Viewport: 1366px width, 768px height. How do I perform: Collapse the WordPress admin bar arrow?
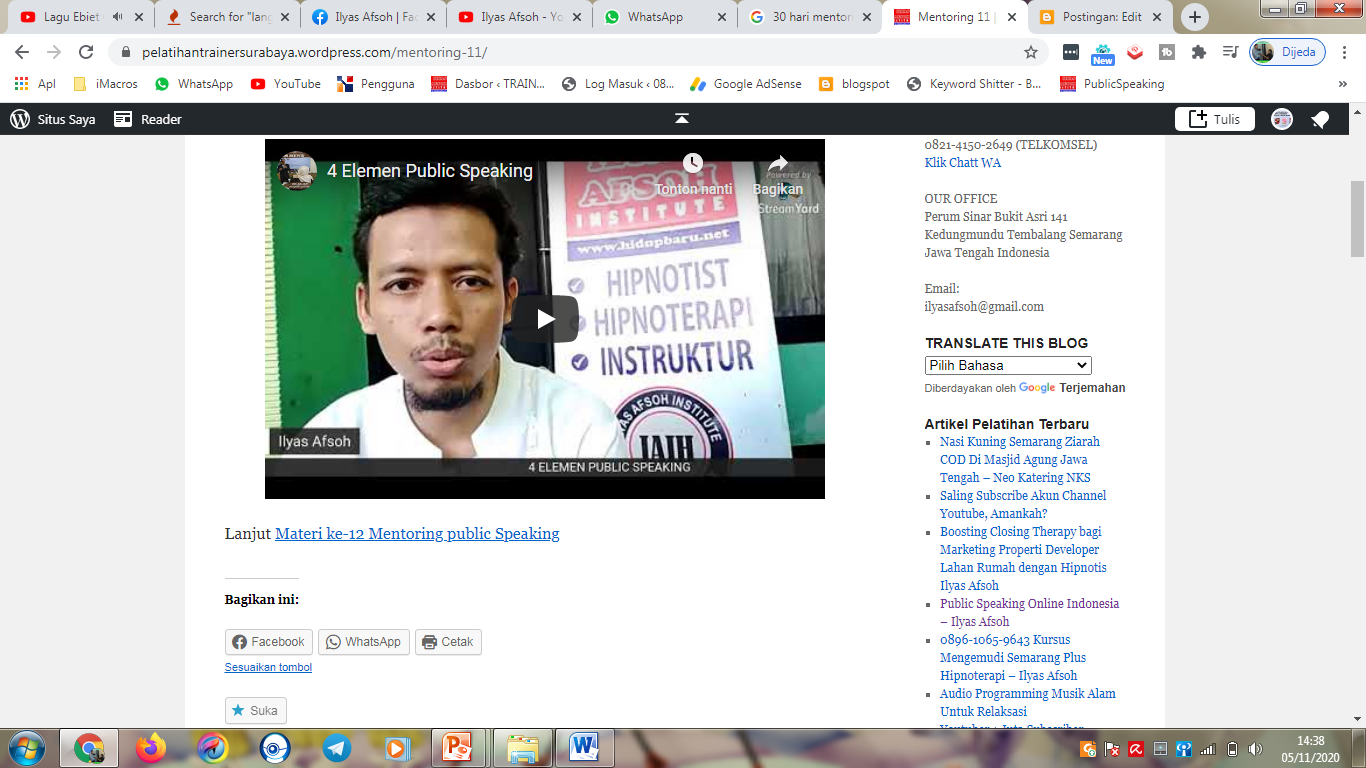point(682,118)
